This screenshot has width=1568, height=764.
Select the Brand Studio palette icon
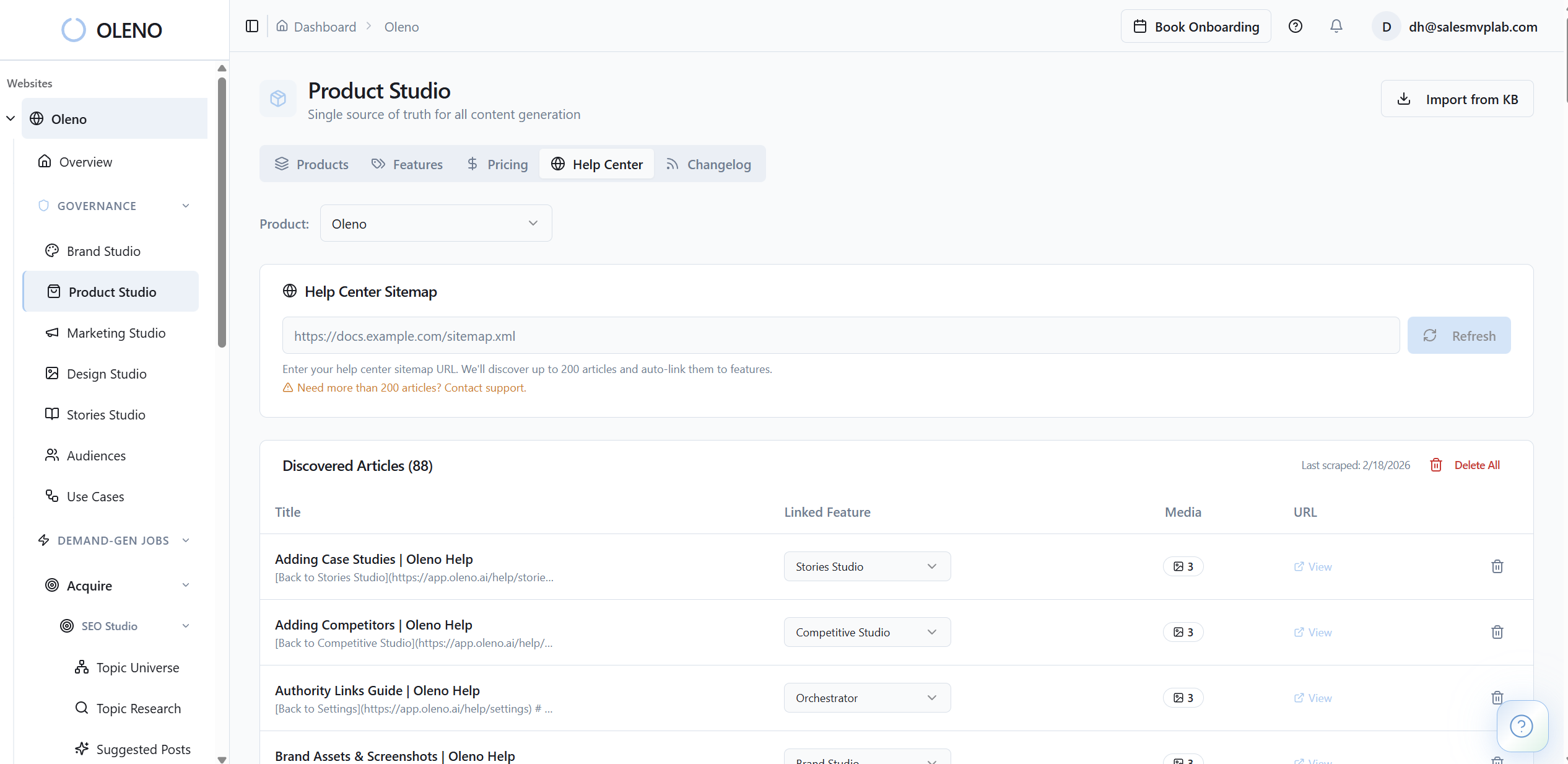click(x=53, y=251)
